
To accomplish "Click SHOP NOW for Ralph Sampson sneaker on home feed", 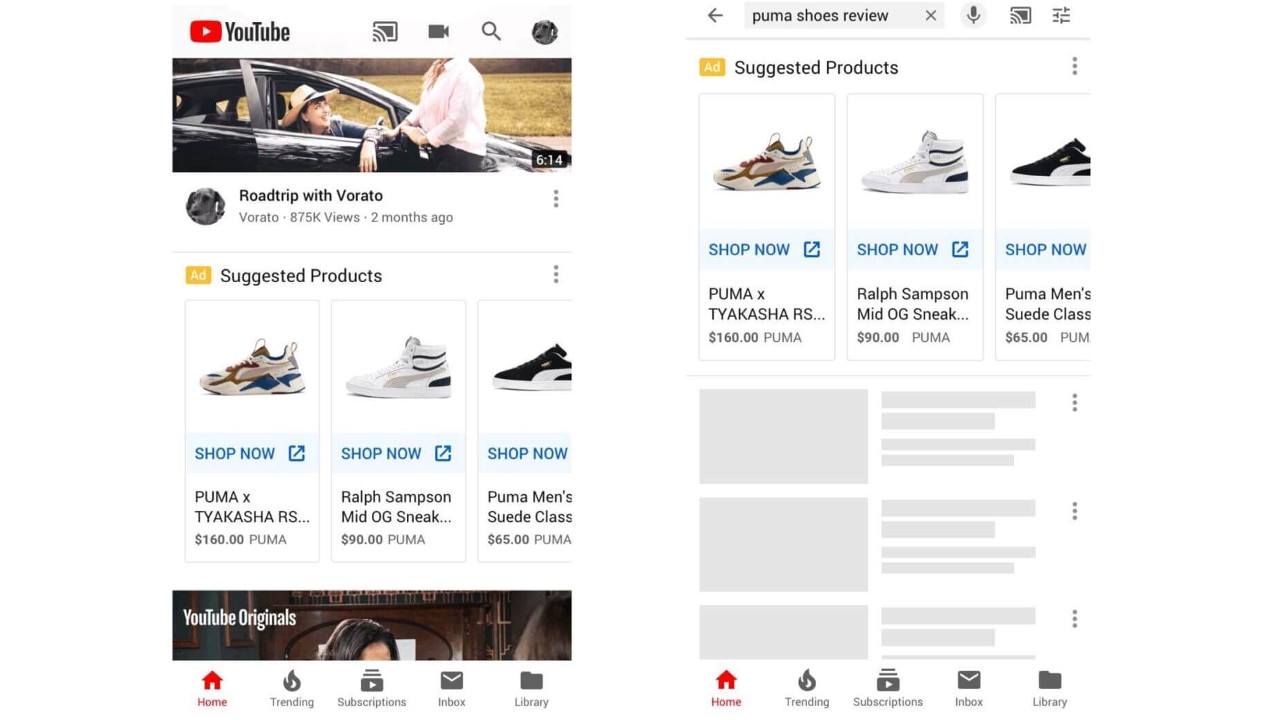I will pos(397,454).
